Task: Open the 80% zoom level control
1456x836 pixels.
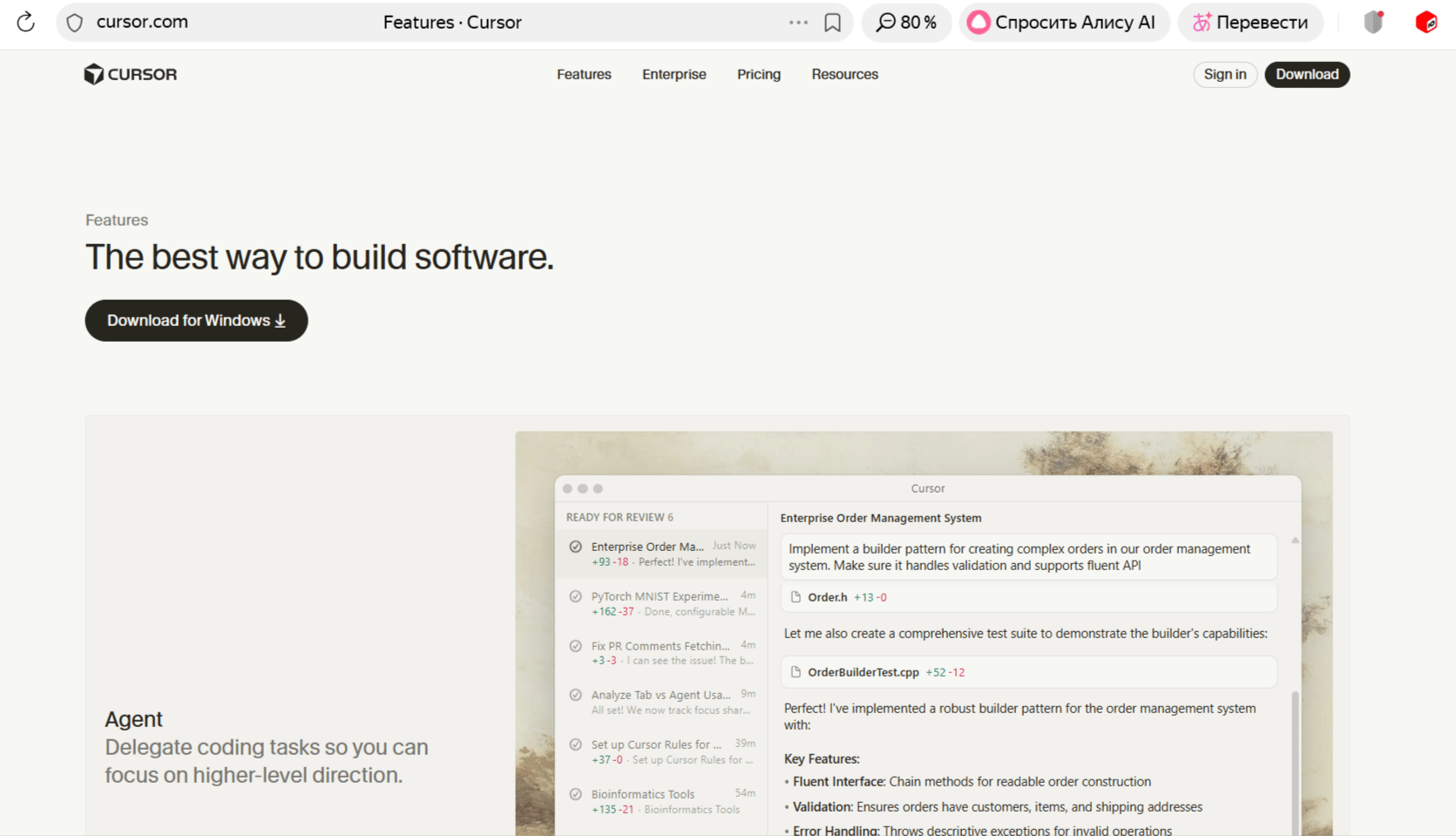Action: (x=906, y=23)
